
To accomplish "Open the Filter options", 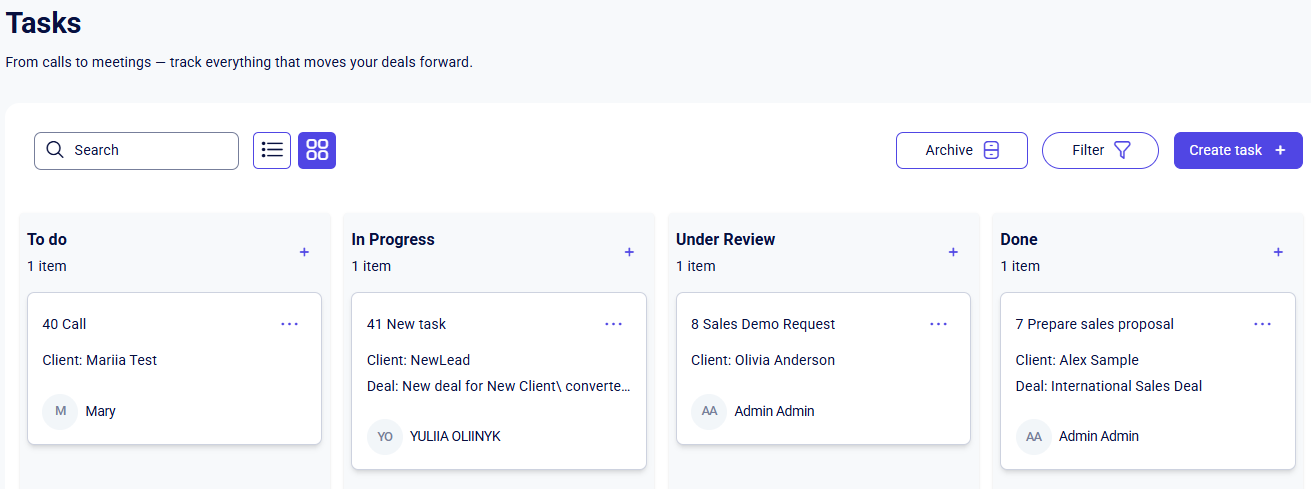I will [x=1100, y=150].
